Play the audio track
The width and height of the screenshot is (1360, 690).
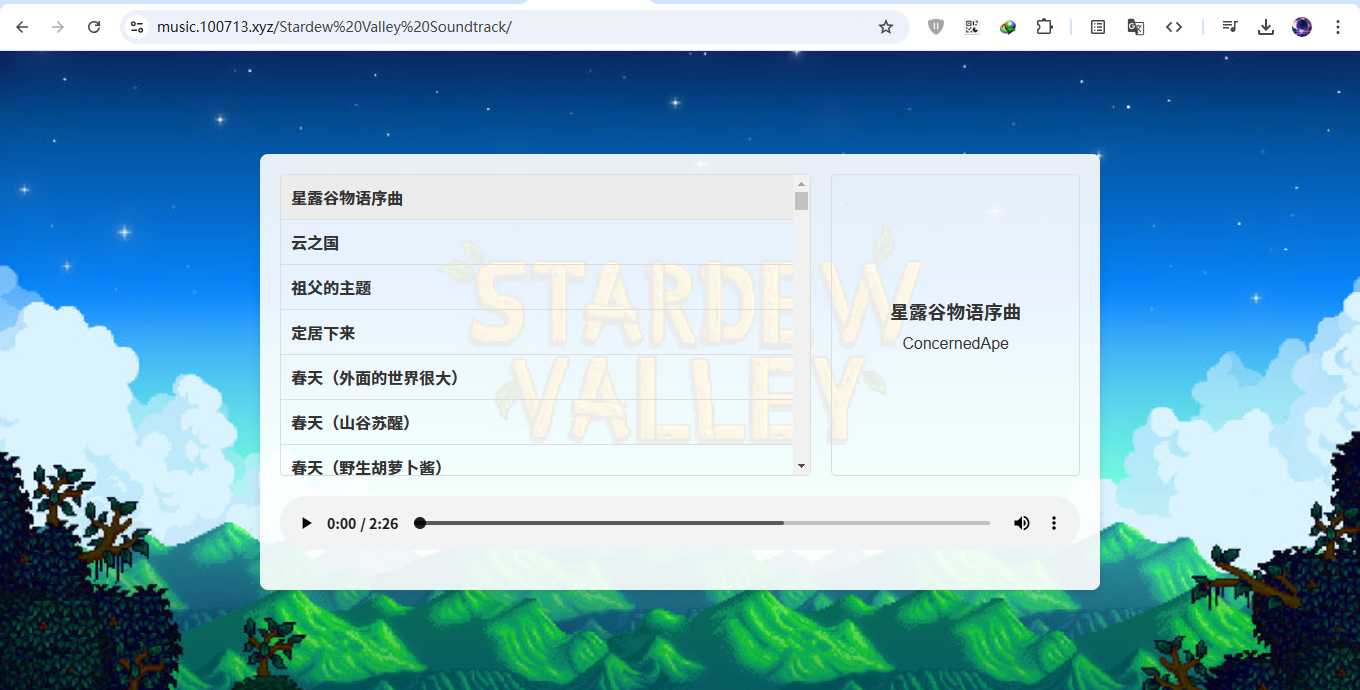(x=307, y=523)
